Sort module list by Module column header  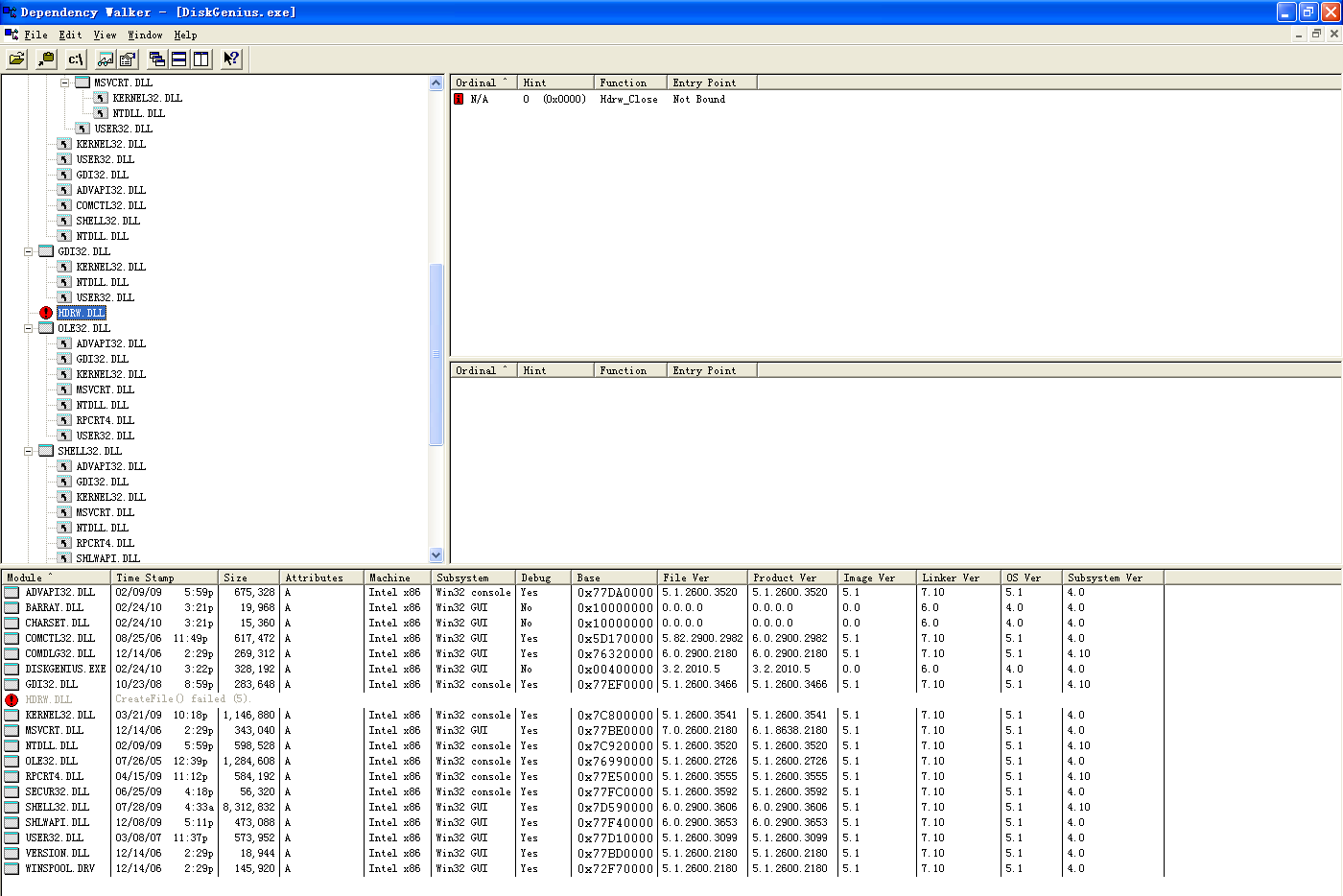[x=56, y=578]
